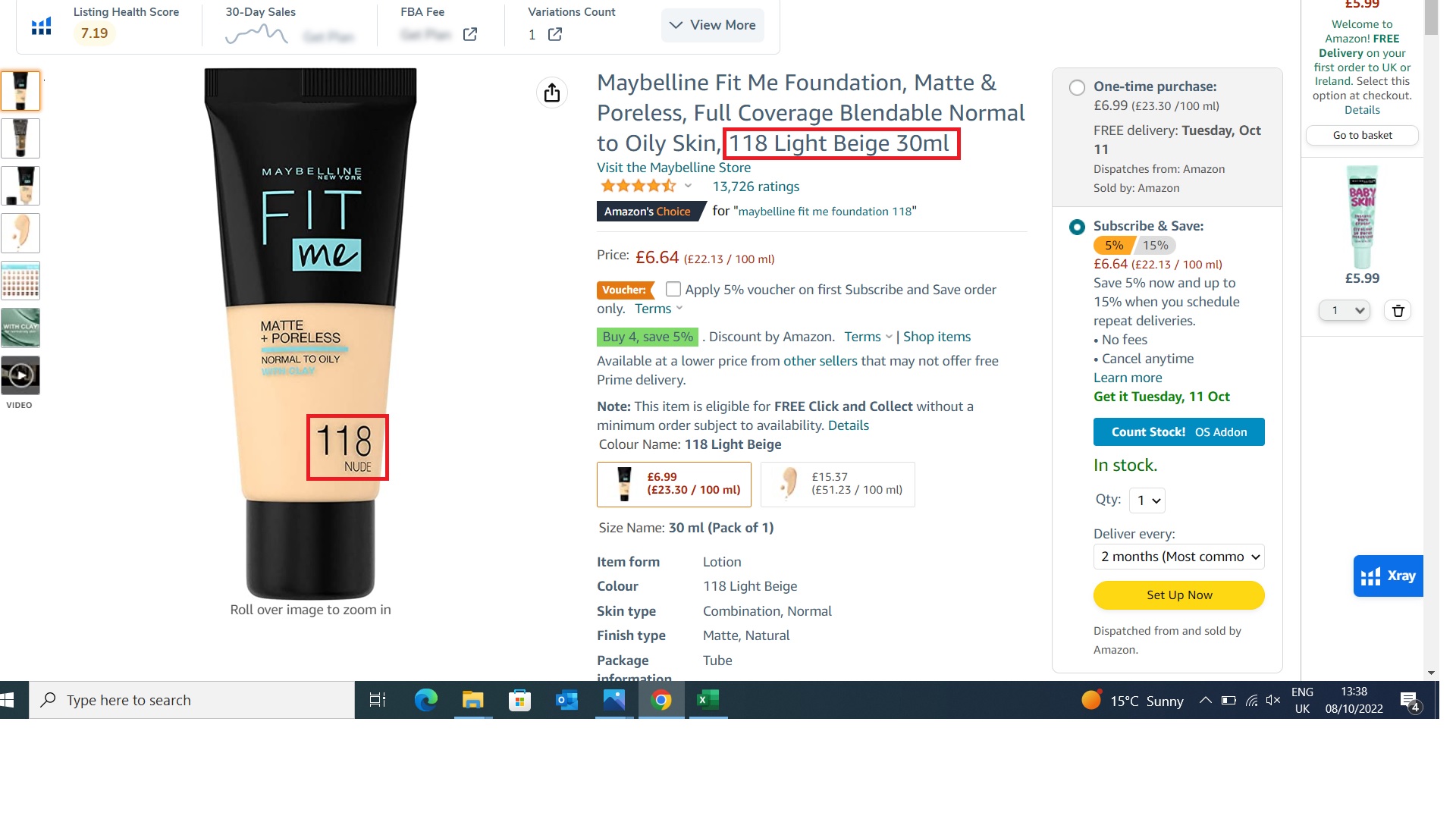Click Go to basket
The width and height of the screenshot is (1456, 819).
[x=1361, y=136]
